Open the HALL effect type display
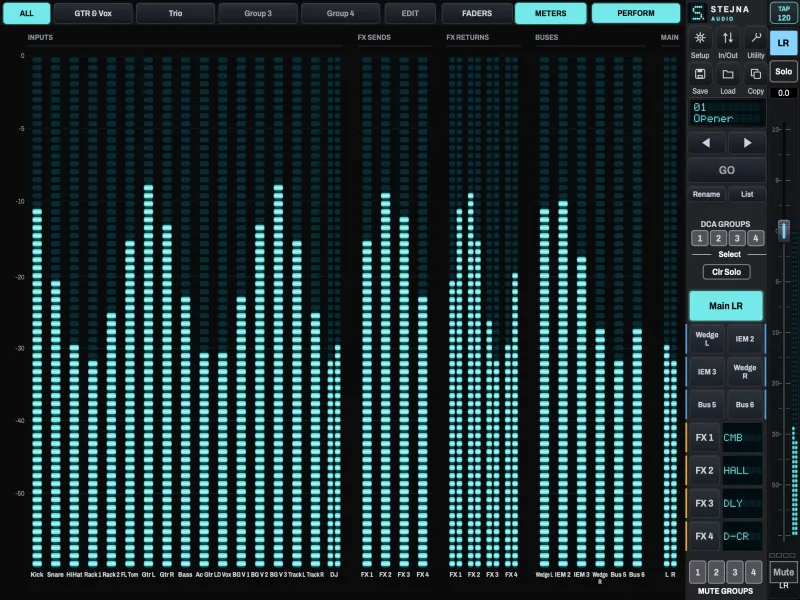Screen dimensions: 800x600 click(x=742, y=470)
